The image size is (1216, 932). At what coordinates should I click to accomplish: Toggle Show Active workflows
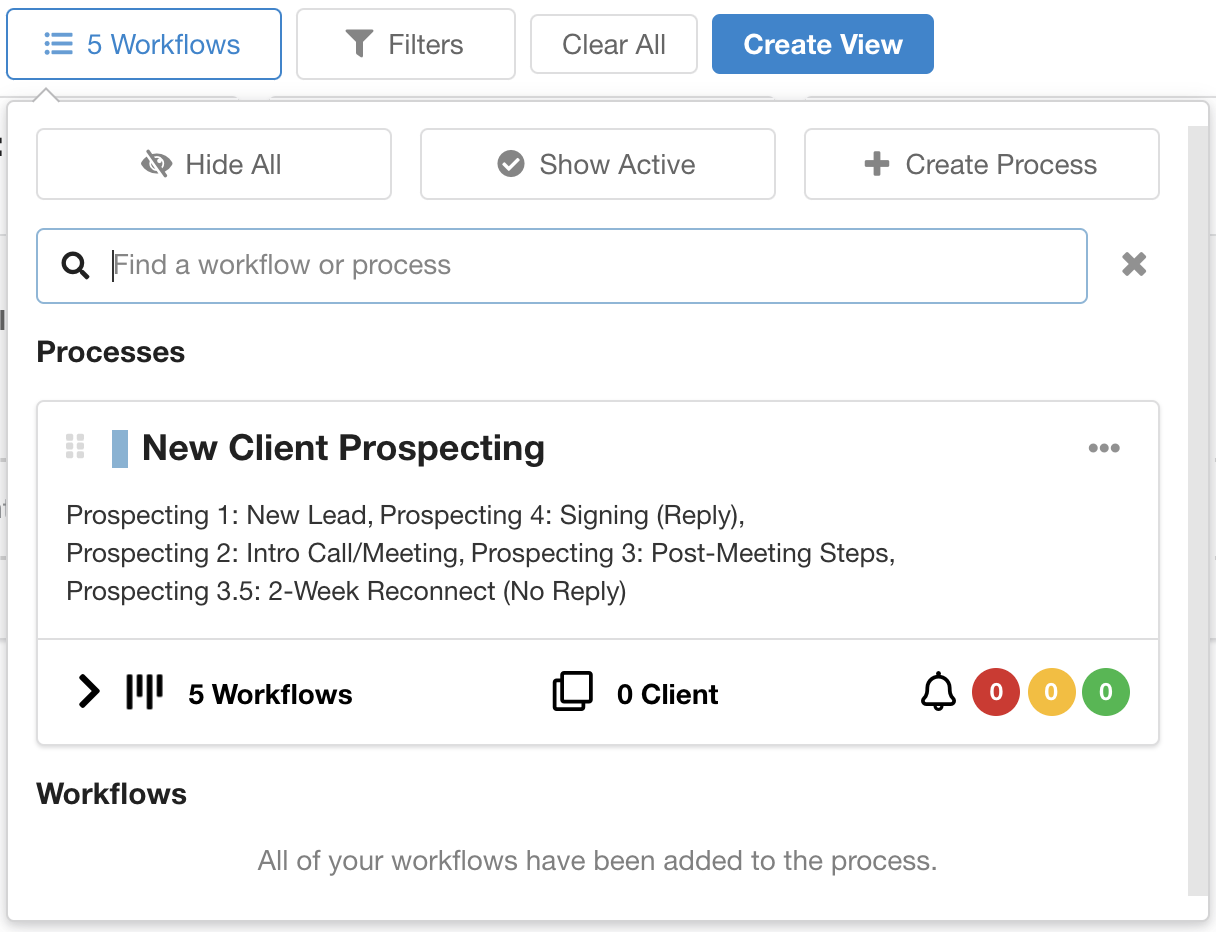tap(597, 164)
